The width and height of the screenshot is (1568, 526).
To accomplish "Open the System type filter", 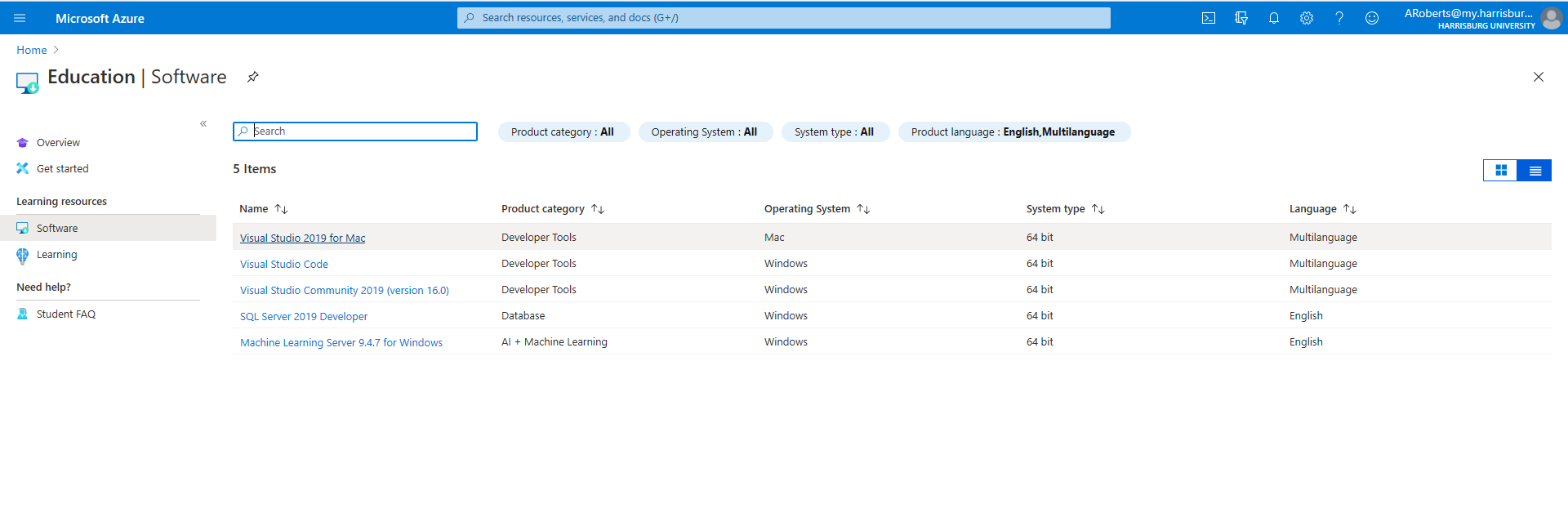I will pos(835,131).
